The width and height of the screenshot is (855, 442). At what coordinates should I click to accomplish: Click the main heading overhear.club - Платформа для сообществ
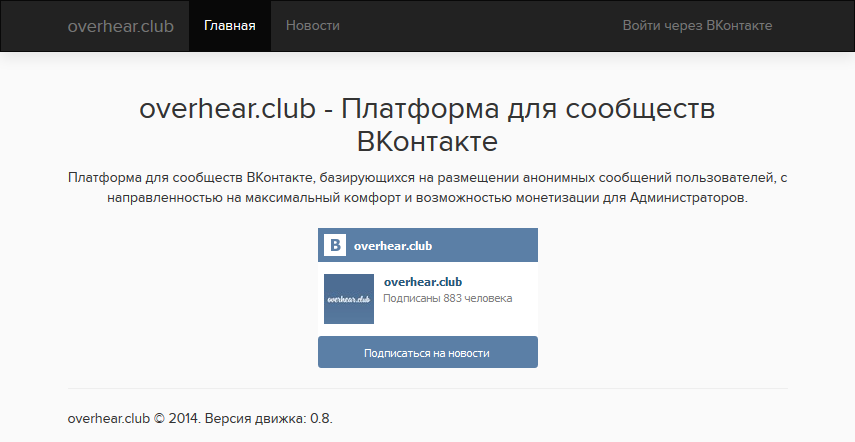point(428,125)
